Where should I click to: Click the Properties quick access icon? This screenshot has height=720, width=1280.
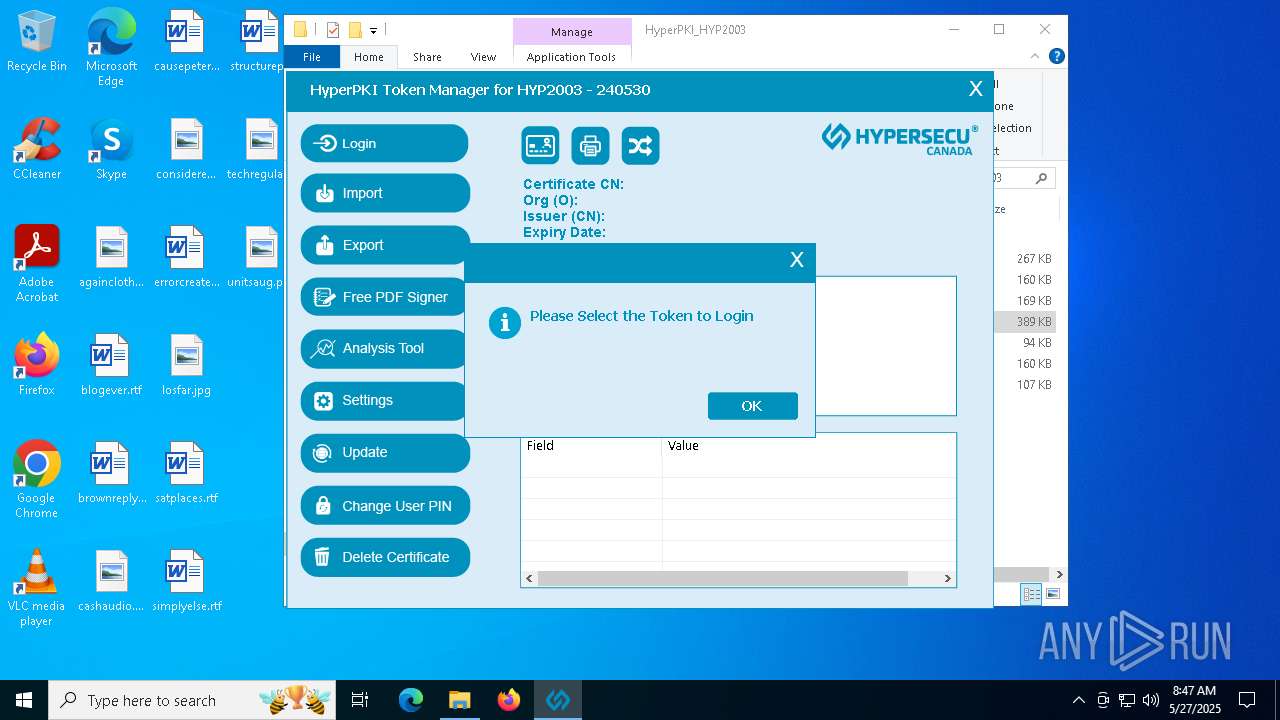[333, 30]
